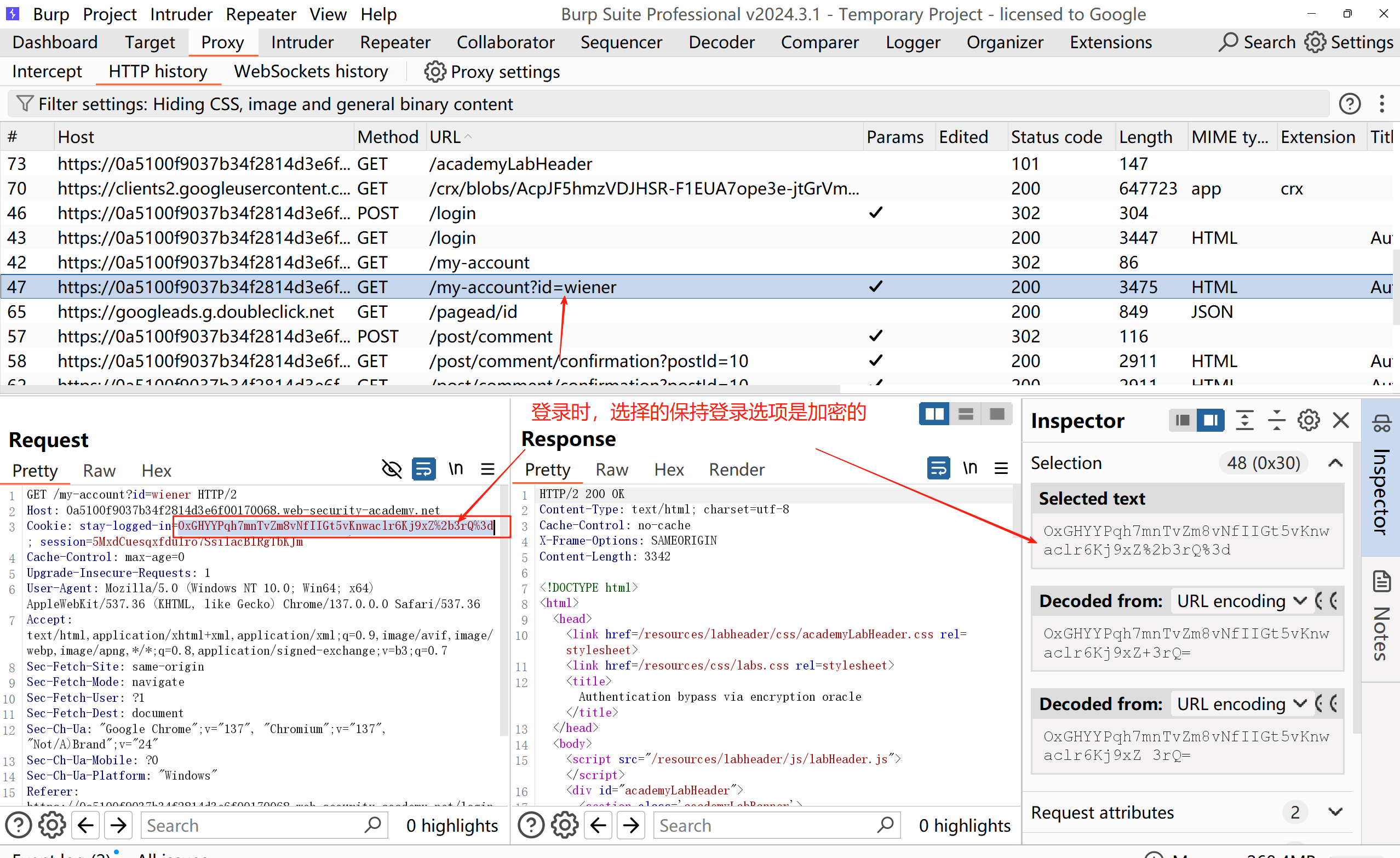1400x858 pixels.
Task: Open the HTTP history kebab menu
Action: coord(1382,104)
